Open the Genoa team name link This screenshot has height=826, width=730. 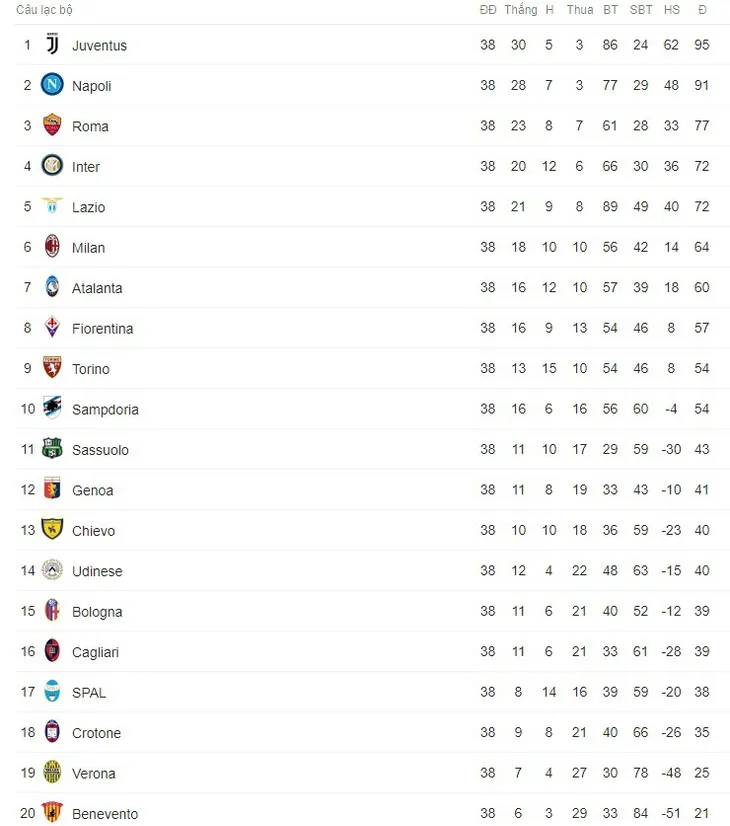pyautogui.click(x=92, y=491)
